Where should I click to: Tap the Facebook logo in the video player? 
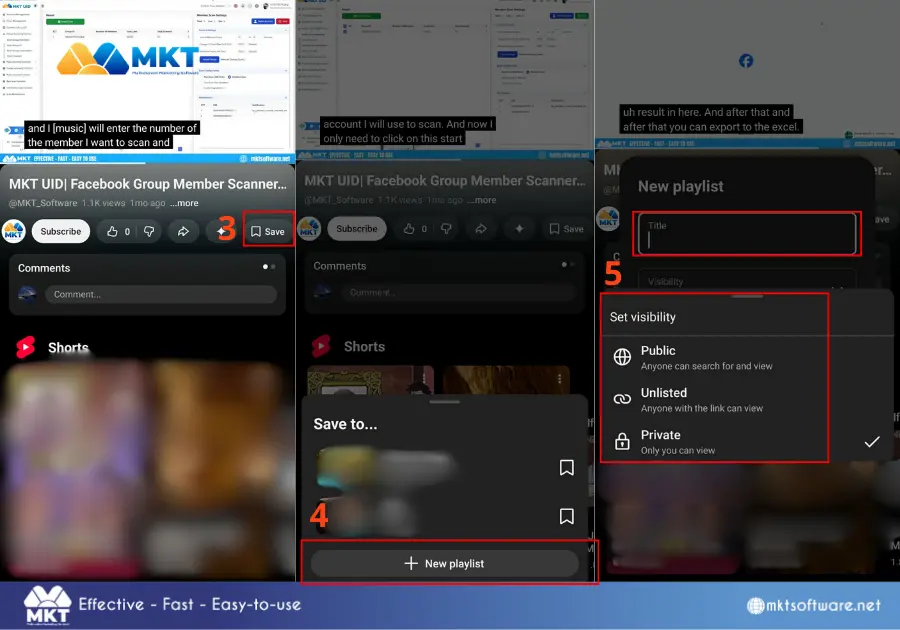tap(746, 61)
